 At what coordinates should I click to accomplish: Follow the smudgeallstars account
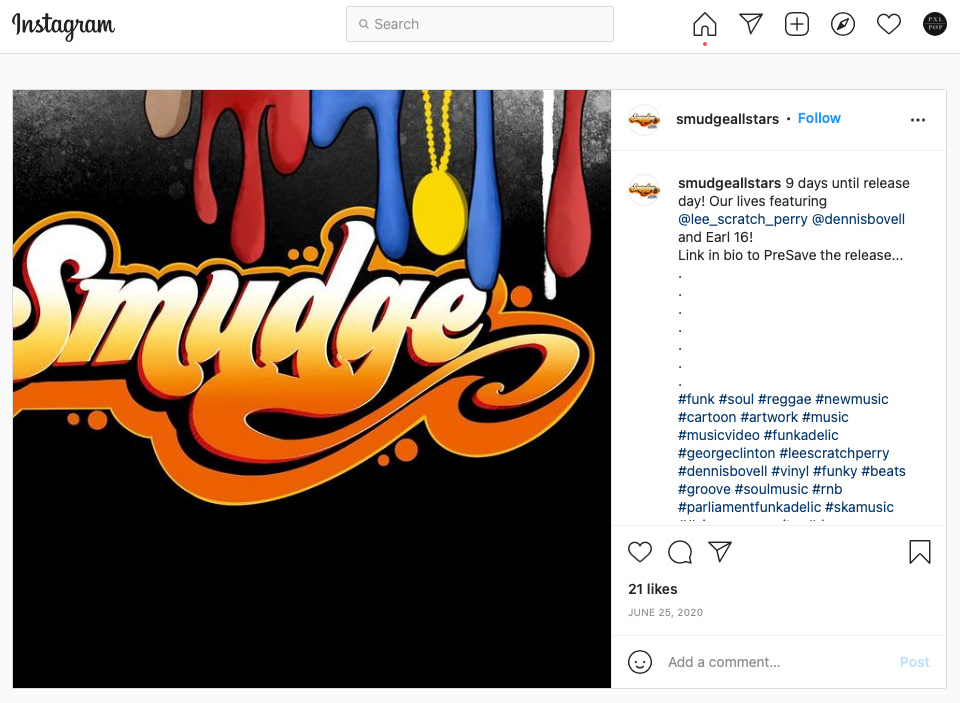[x=819, y=118]
